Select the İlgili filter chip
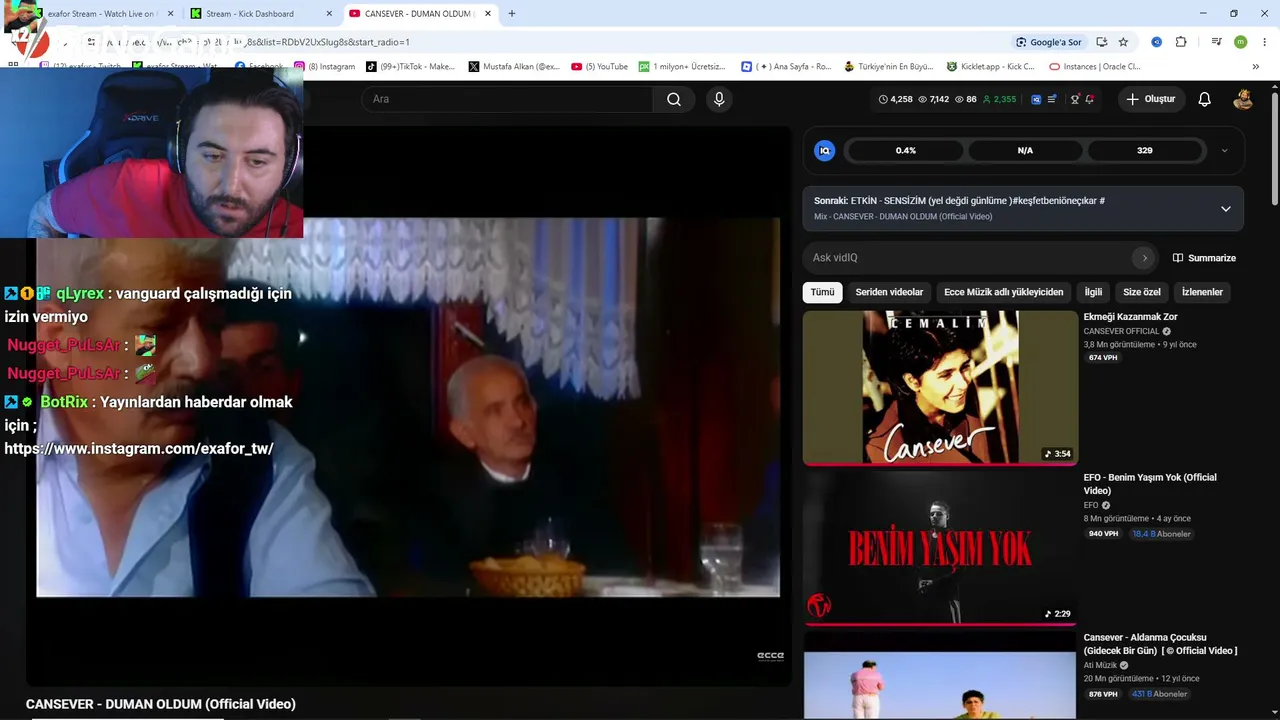 click(x=1094, y=292)
